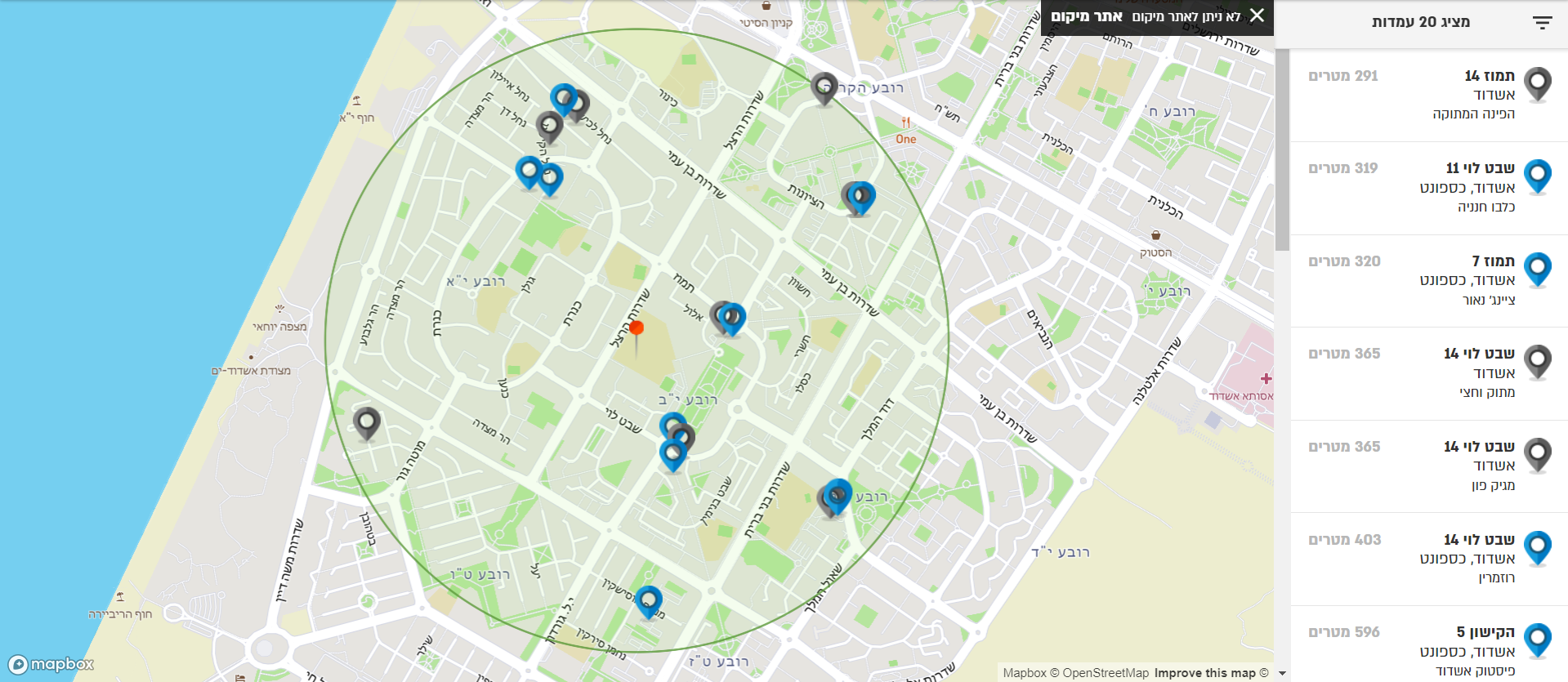This screenshot has height=682, width=1568.
Task: Open the filter icon beside "מציג 20 עמדות"
Action: click(1542, 23)
